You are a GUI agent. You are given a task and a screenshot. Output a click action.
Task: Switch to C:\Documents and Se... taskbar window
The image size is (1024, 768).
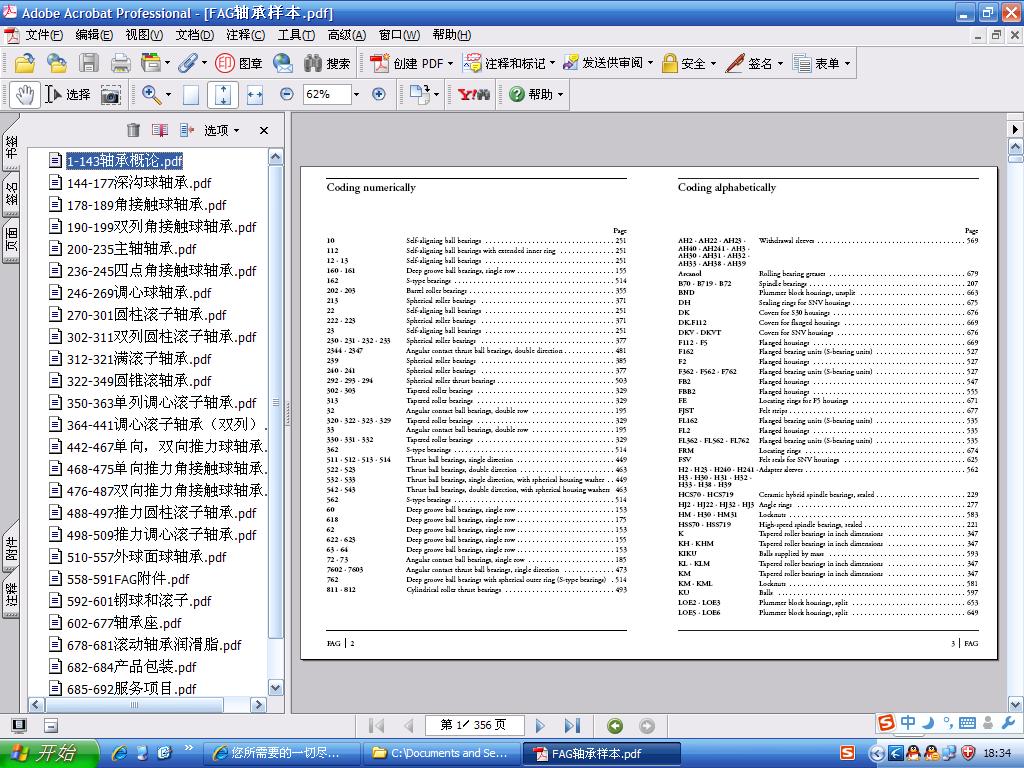click(x=442, y=754)
